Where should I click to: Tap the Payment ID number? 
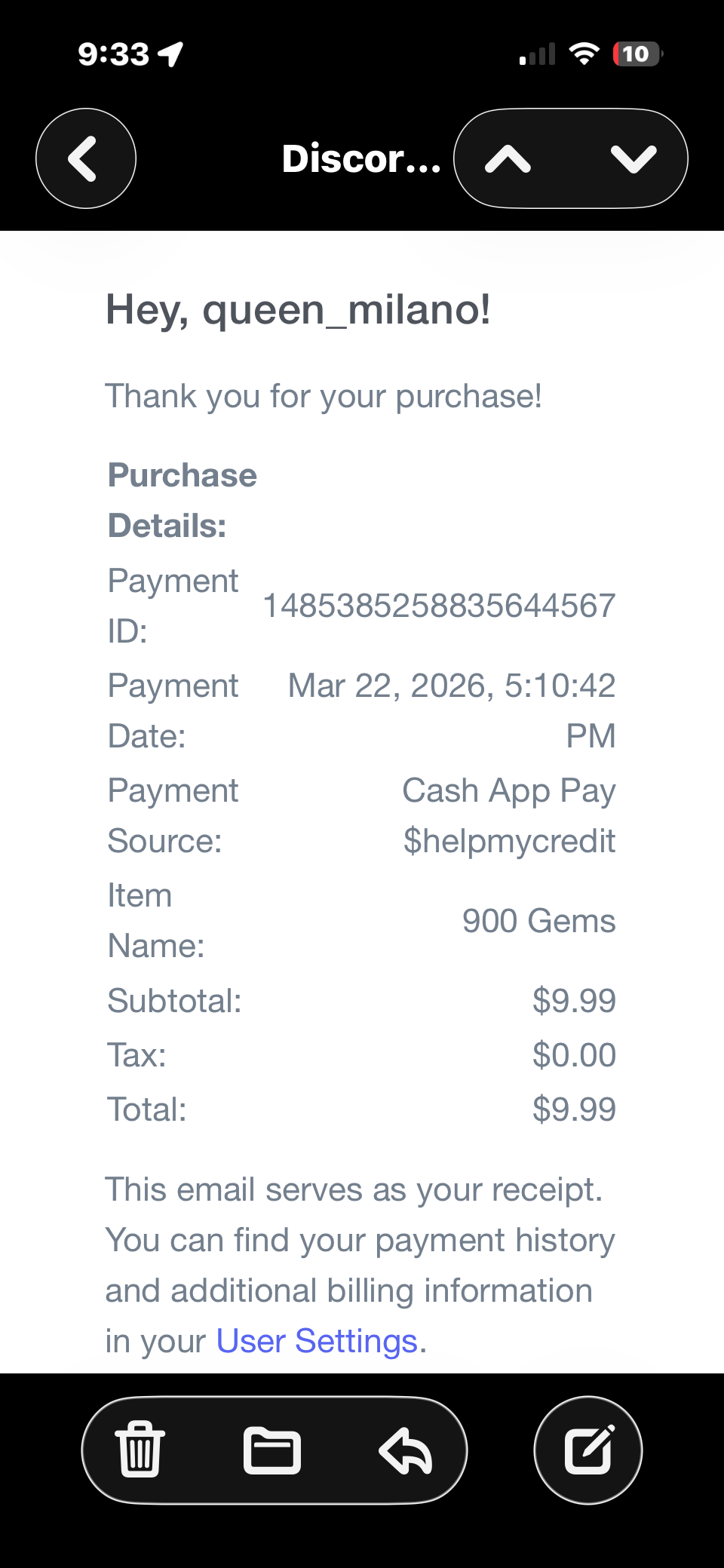pyautogui.click(x=438, y=606)
